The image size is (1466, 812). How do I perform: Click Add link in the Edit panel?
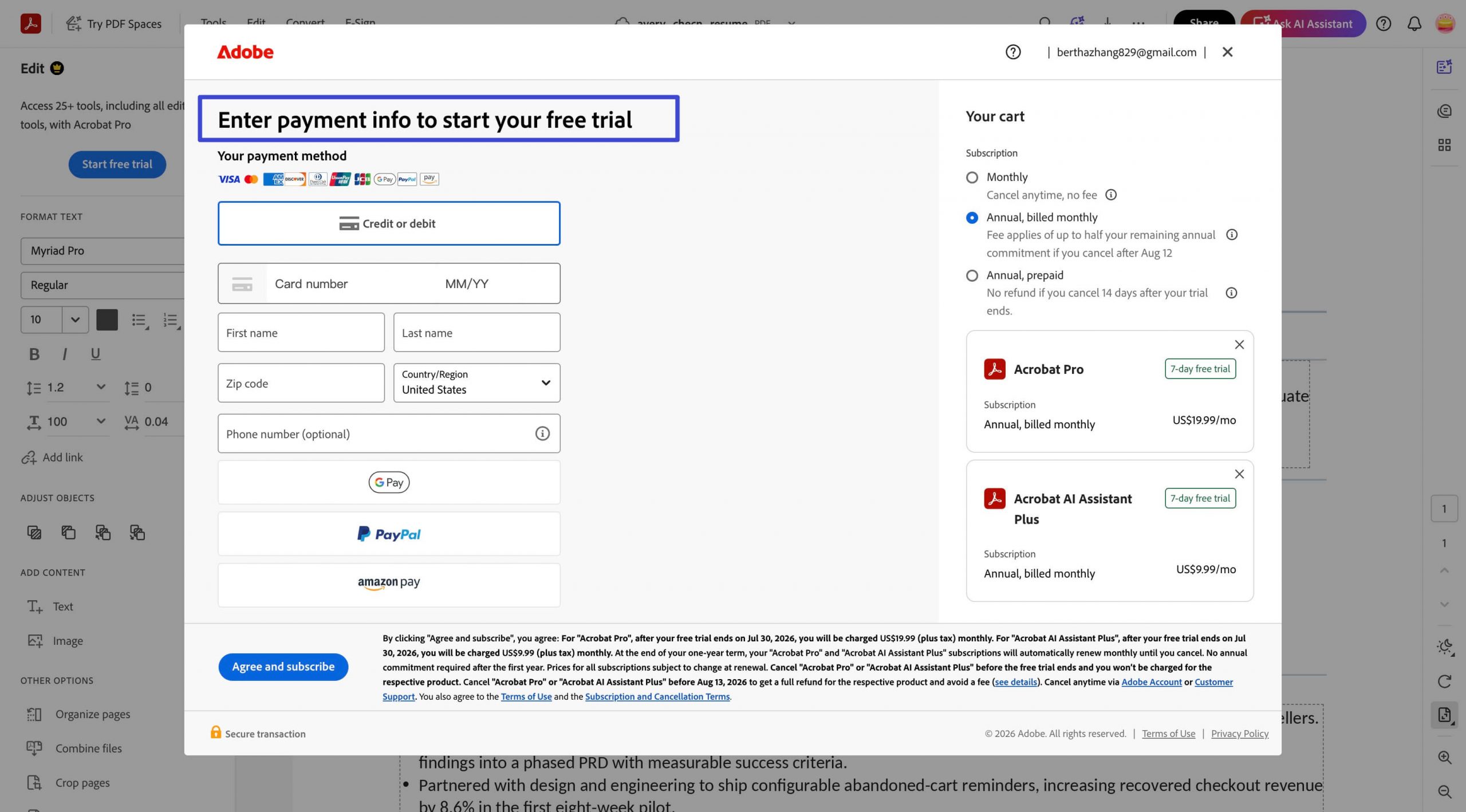tap(52, 458)
